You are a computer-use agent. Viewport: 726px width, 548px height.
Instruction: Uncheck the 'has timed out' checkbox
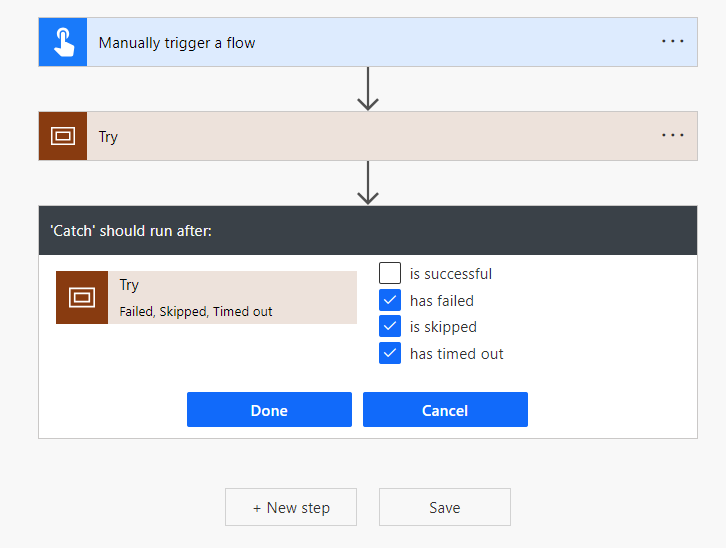tap(390, 353)
